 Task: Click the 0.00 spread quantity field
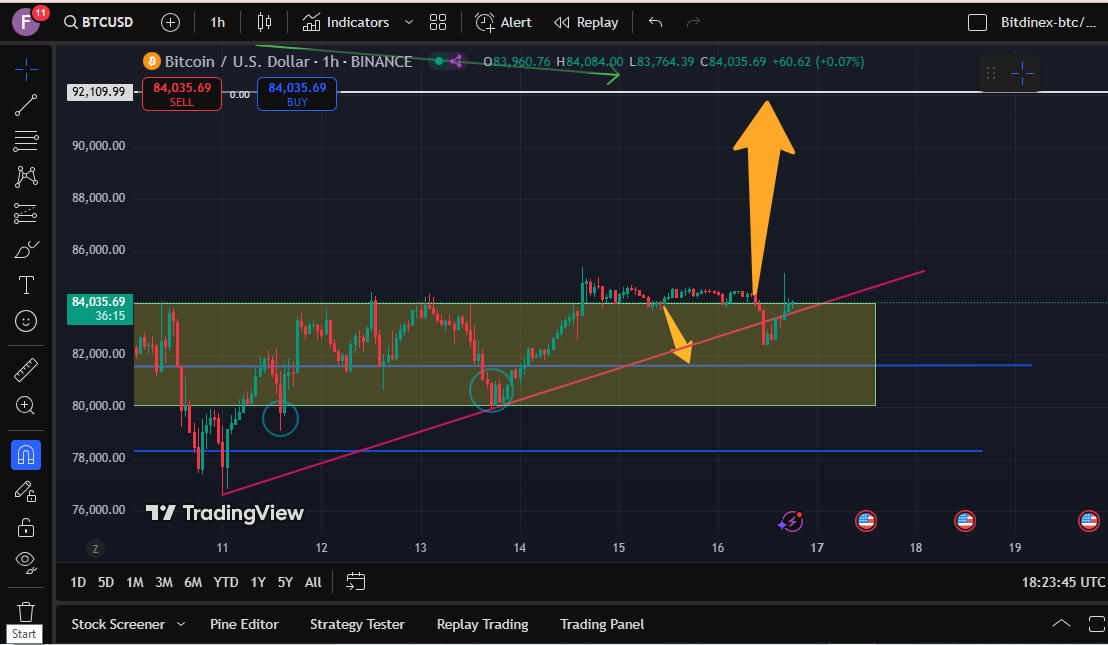pyautogui.click(x=240, y=95)
